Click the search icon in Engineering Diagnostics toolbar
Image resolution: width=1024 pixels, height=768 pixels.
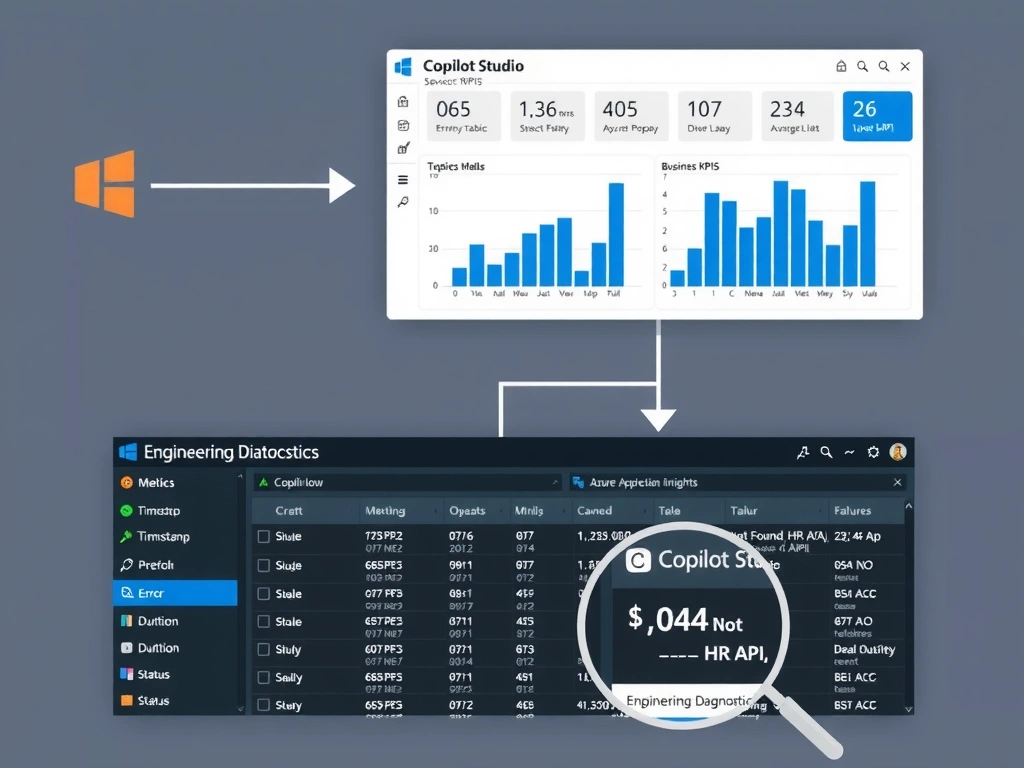click(x=826, y=452)
